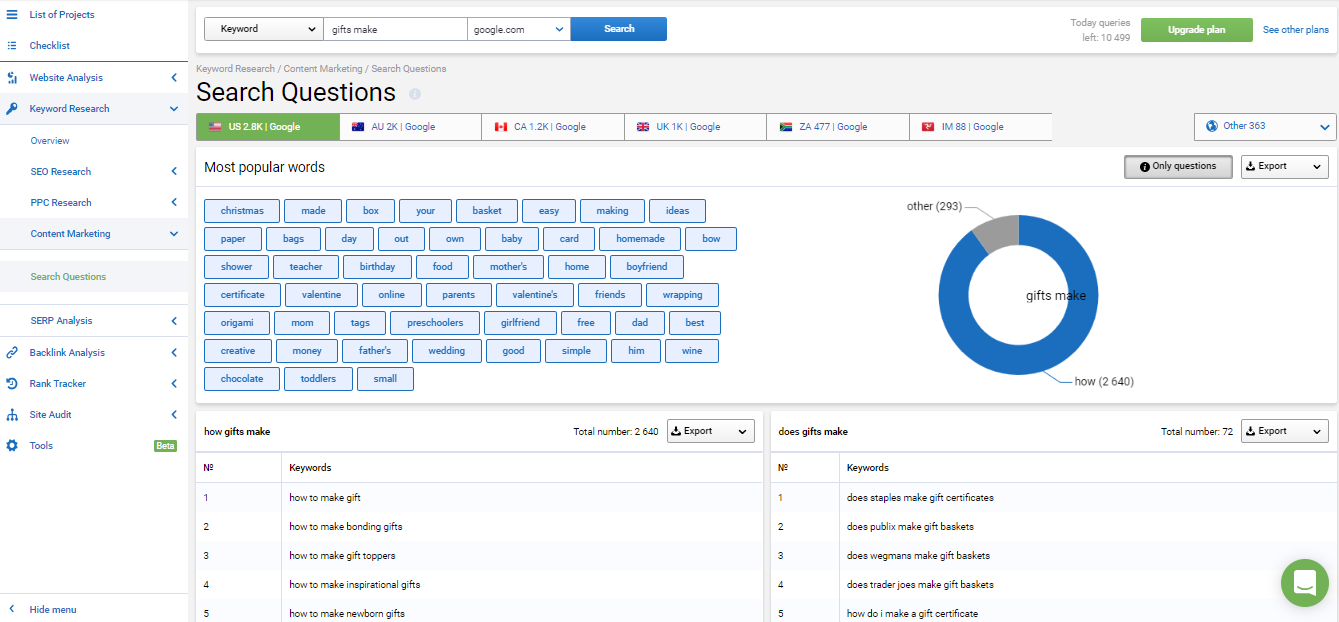Click the Tools gear icon

click(x=12, y=446)
